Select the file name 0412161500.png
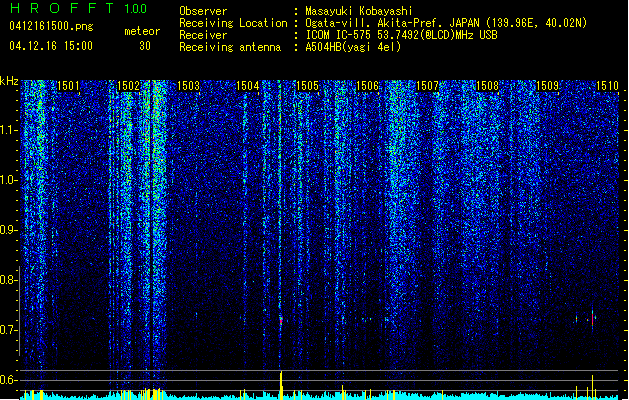The width and height of the screenshot is (629, 400). tap(51, 26)
